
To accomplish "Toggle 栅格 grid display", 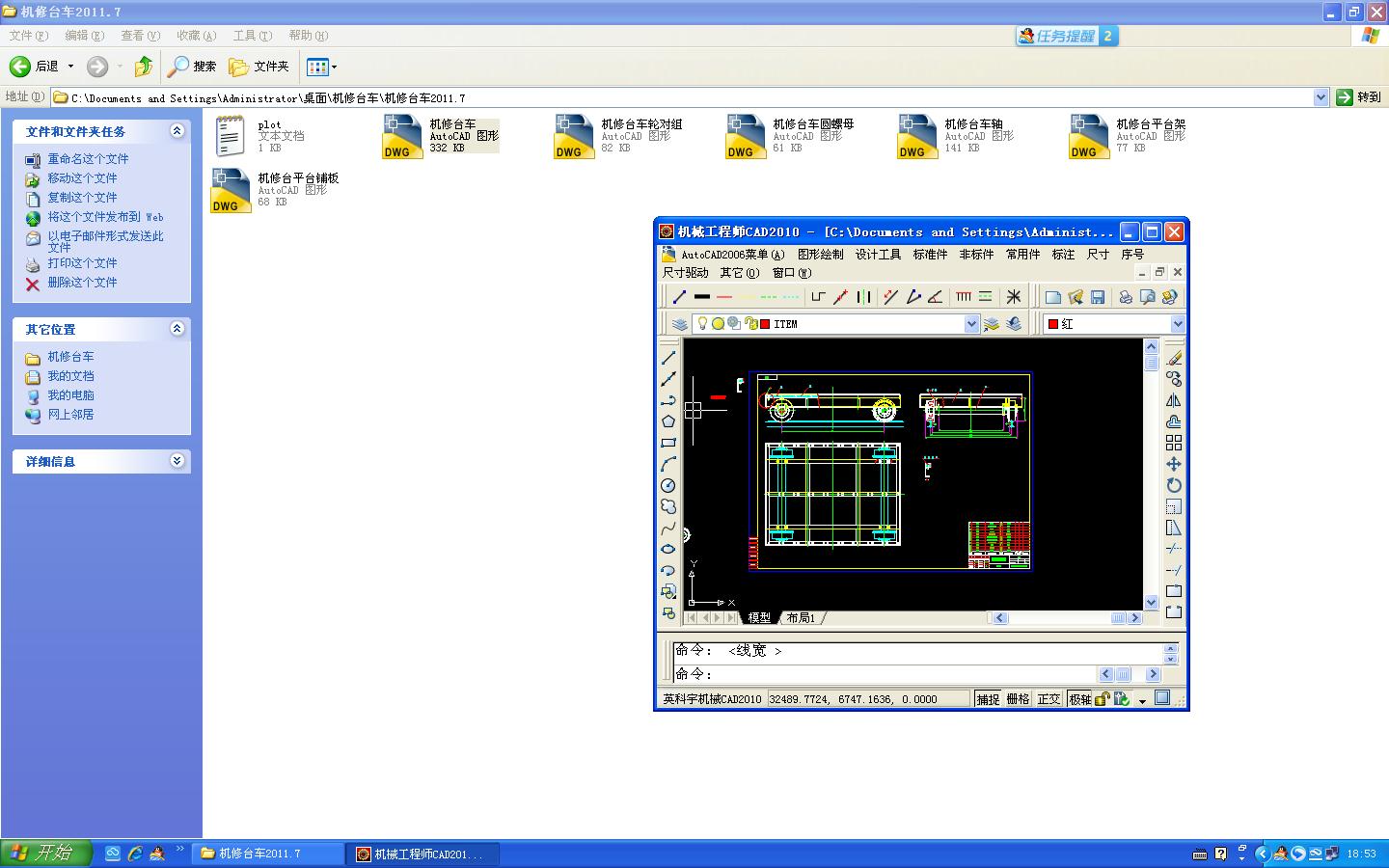I will pos(1019,699).
